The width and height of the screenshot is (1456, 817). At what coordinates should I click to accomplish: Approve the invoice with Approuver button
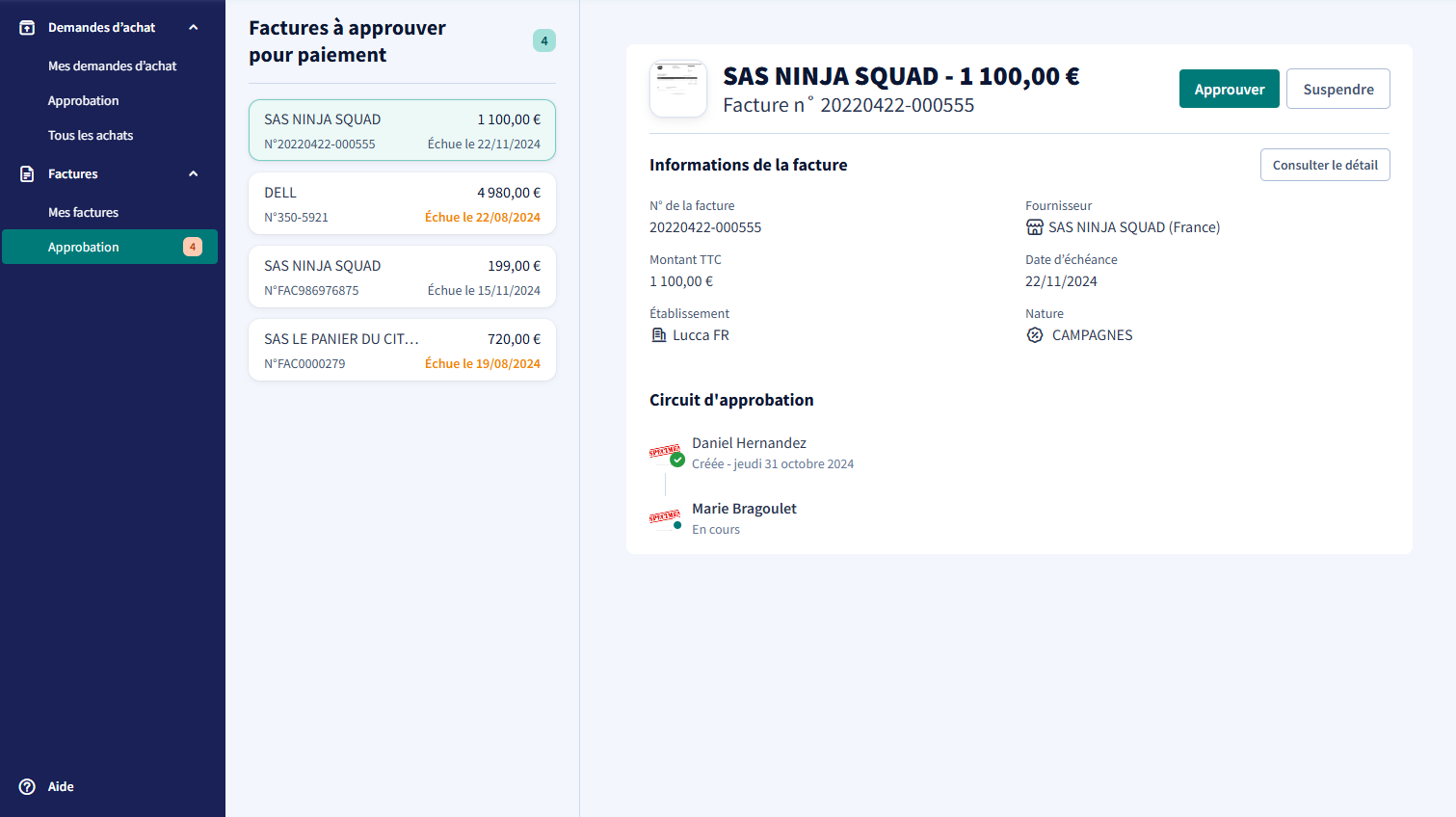coord(1230,89)
